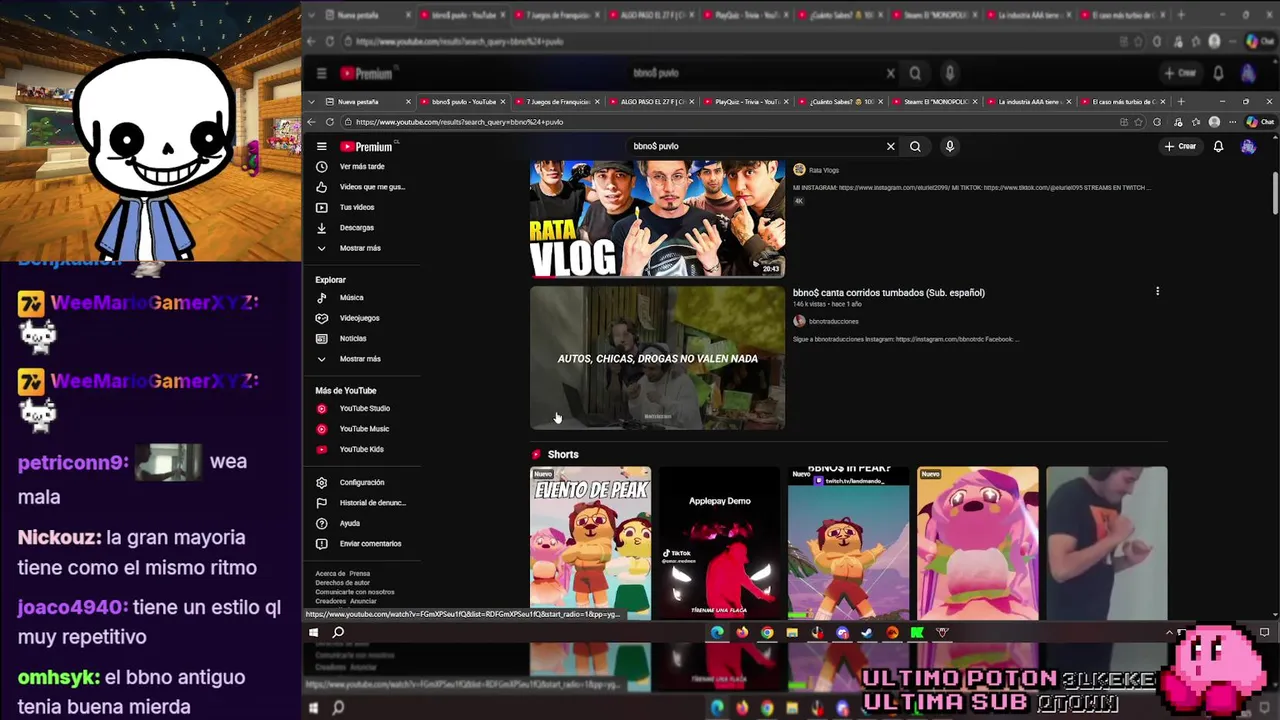Image resolution: width=1280 pixels, height=720 pixels.
Task: Open the 'BBNO$ in PEAK?' short
Action: pyautogui.click(x=848, y=543)
